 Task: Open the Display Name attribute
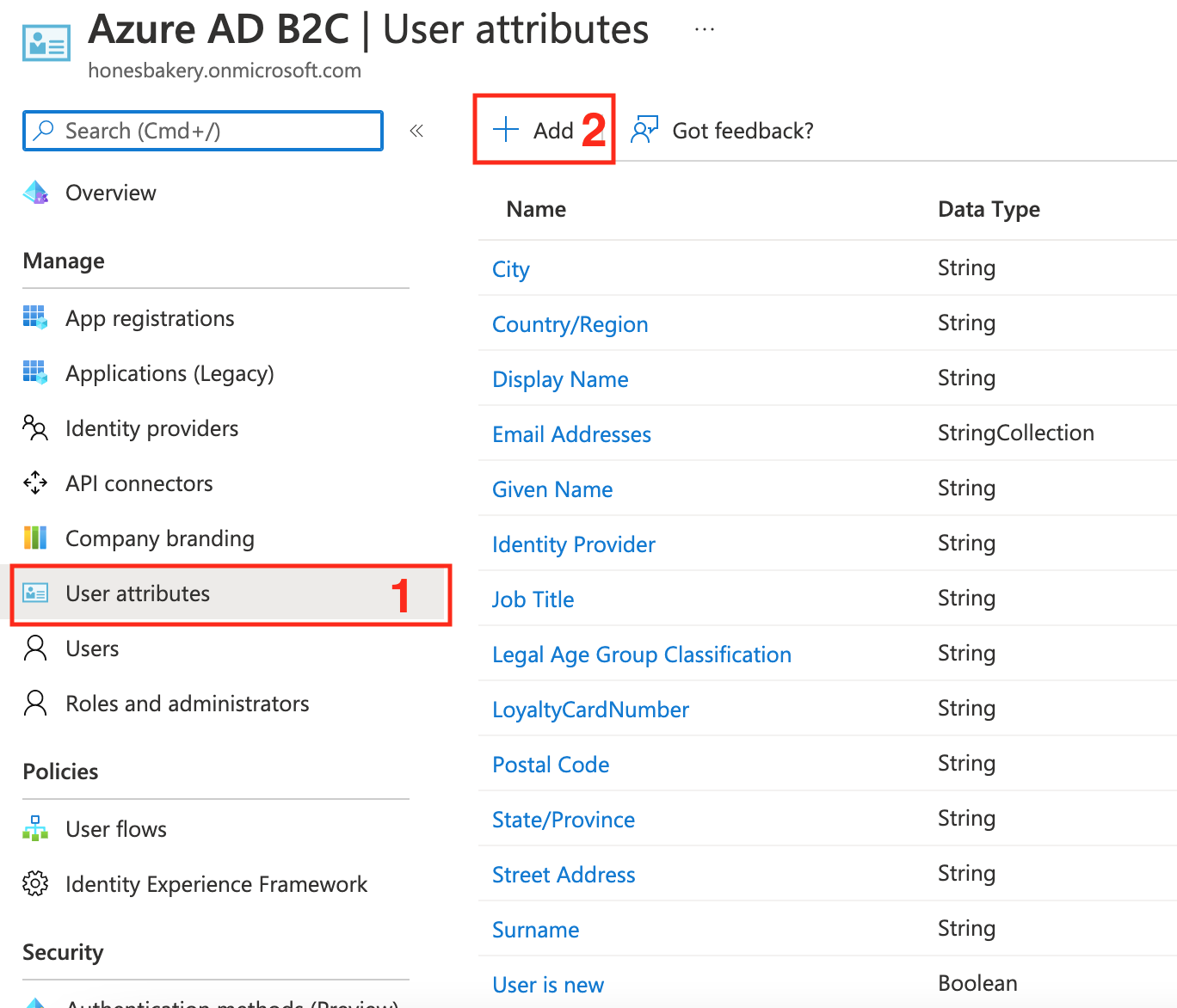(x=560, y=379)
